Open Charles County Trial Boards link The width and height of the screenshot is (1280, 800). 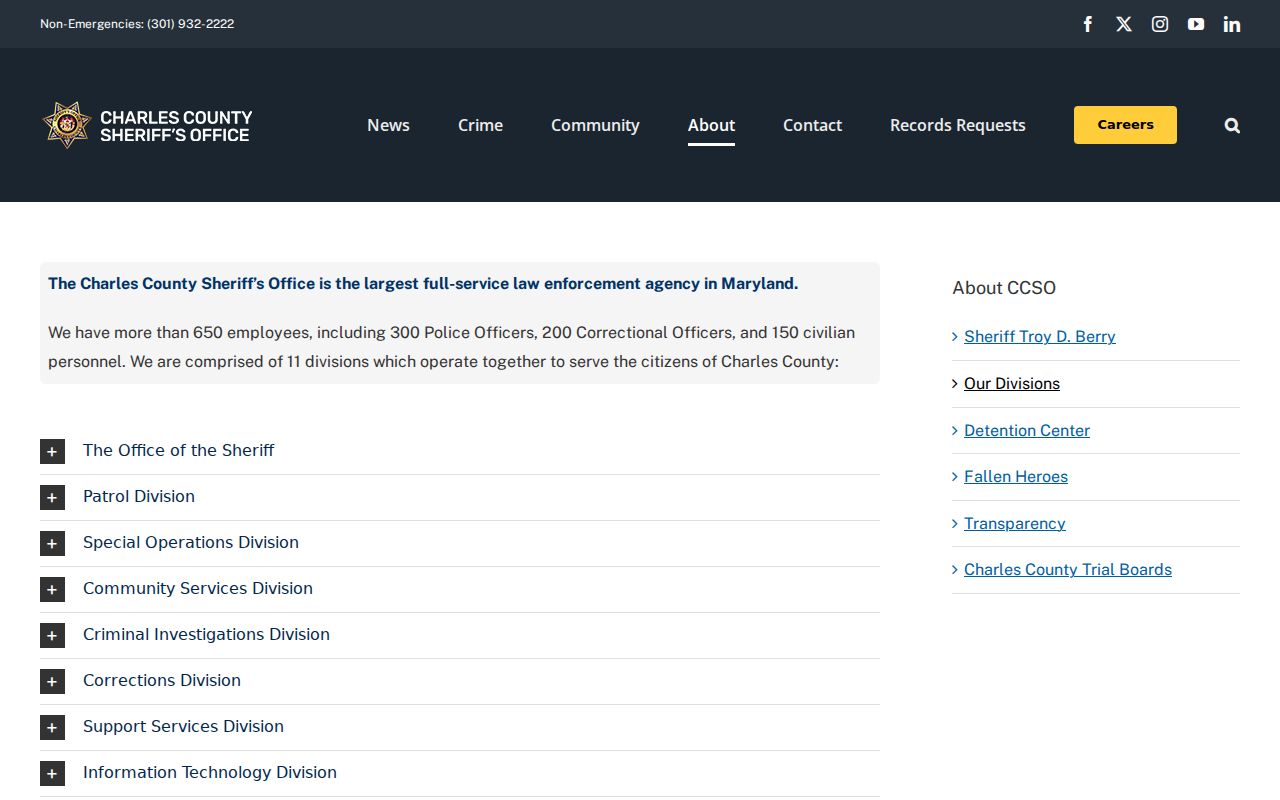pos(1068,570)
